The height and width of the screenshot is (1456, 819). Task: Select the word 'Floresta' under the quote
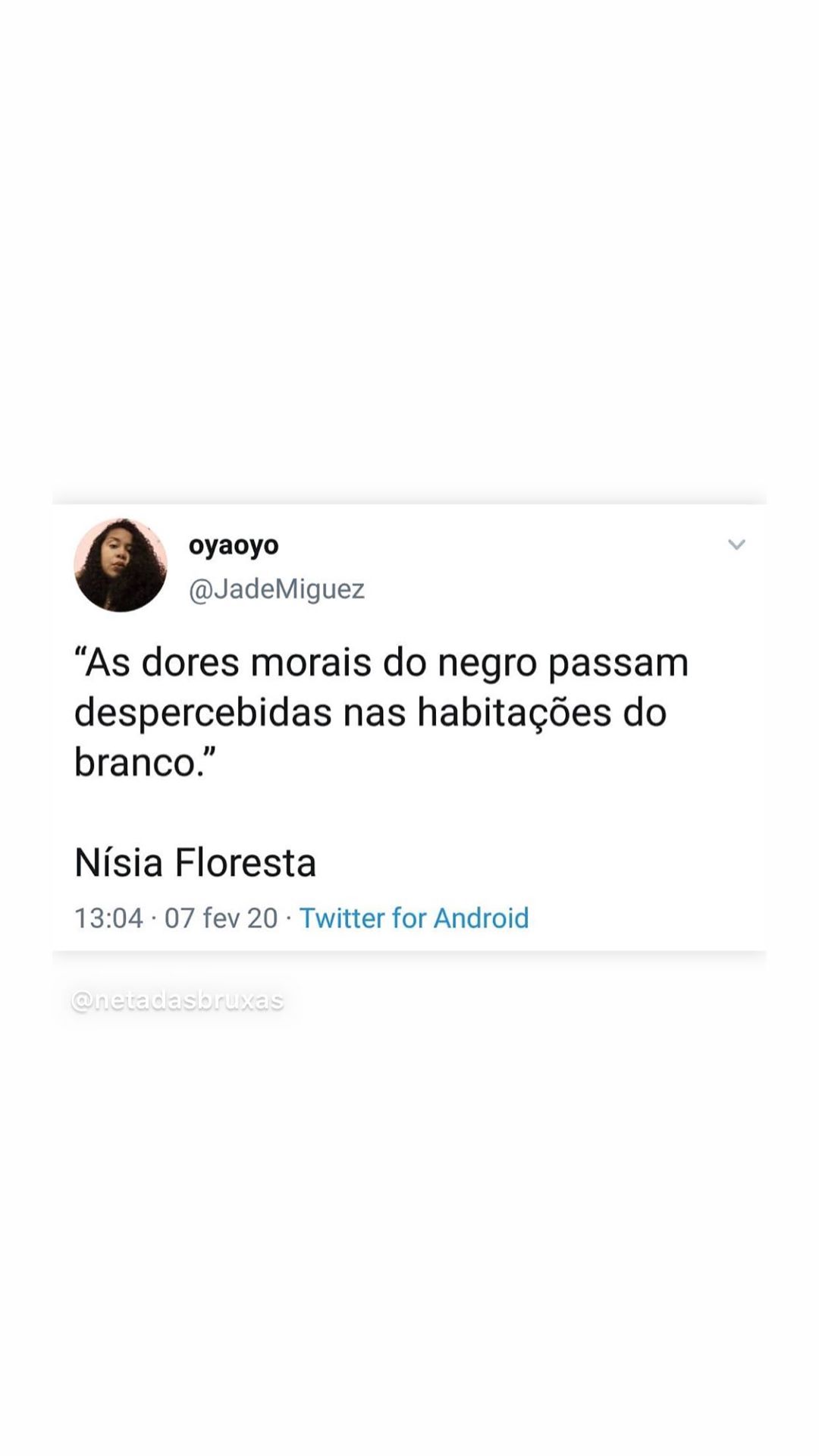(246, 863)
